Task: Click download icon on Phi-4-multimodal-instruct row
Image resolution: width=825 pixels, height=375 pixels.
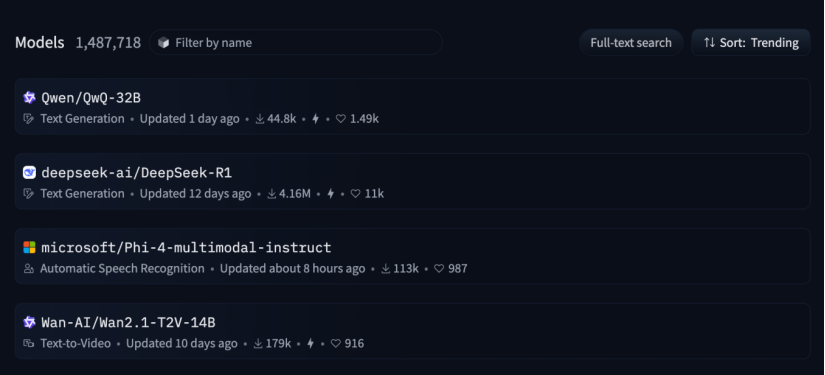Action: pos(386,269)
